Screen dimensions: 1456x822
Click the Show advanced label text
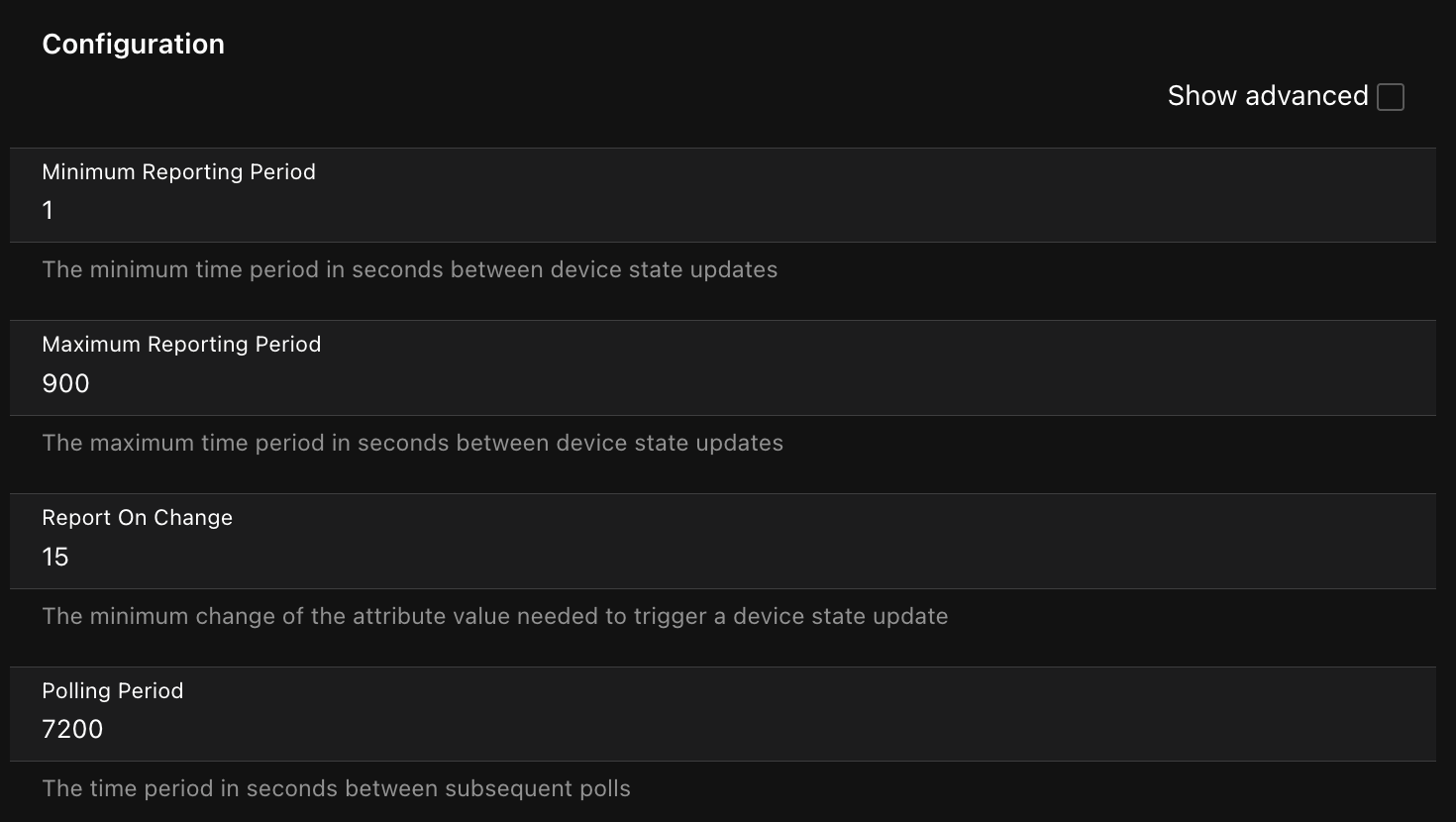click(x=1267, y=96)
